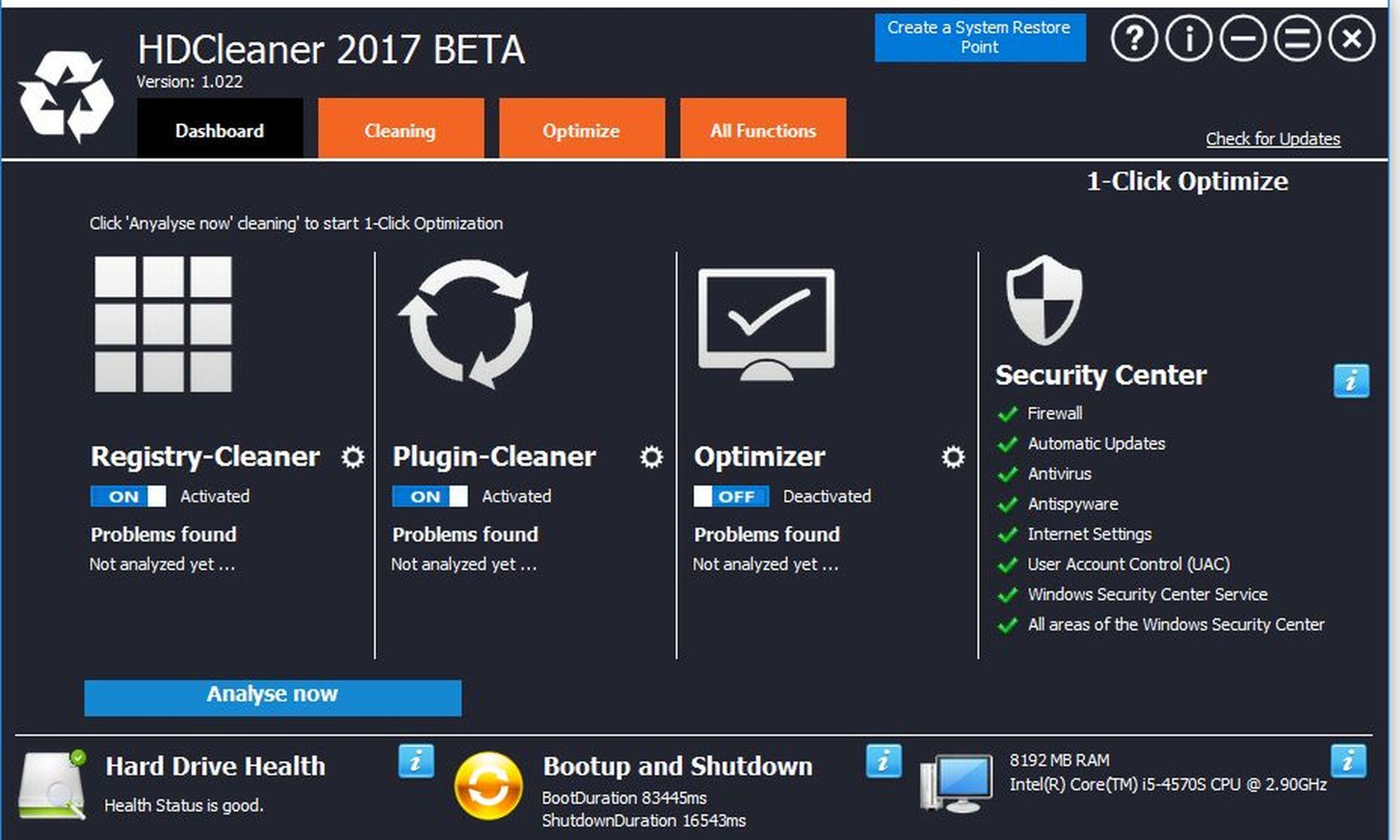1400x840 pixels.
Task: Toggle Plugin-Cleaner ON switch
Action: pyautogui.click(x=430, y=496)
